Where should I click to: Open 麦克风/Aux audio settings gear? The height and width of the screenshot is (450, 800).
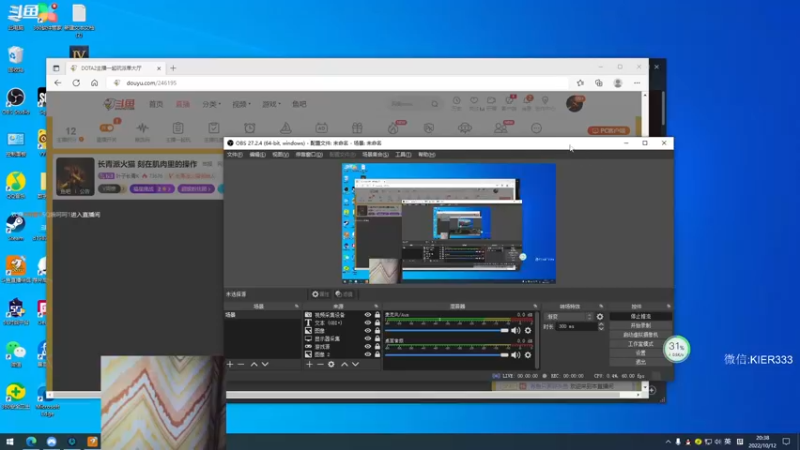[x=528, y=331]
